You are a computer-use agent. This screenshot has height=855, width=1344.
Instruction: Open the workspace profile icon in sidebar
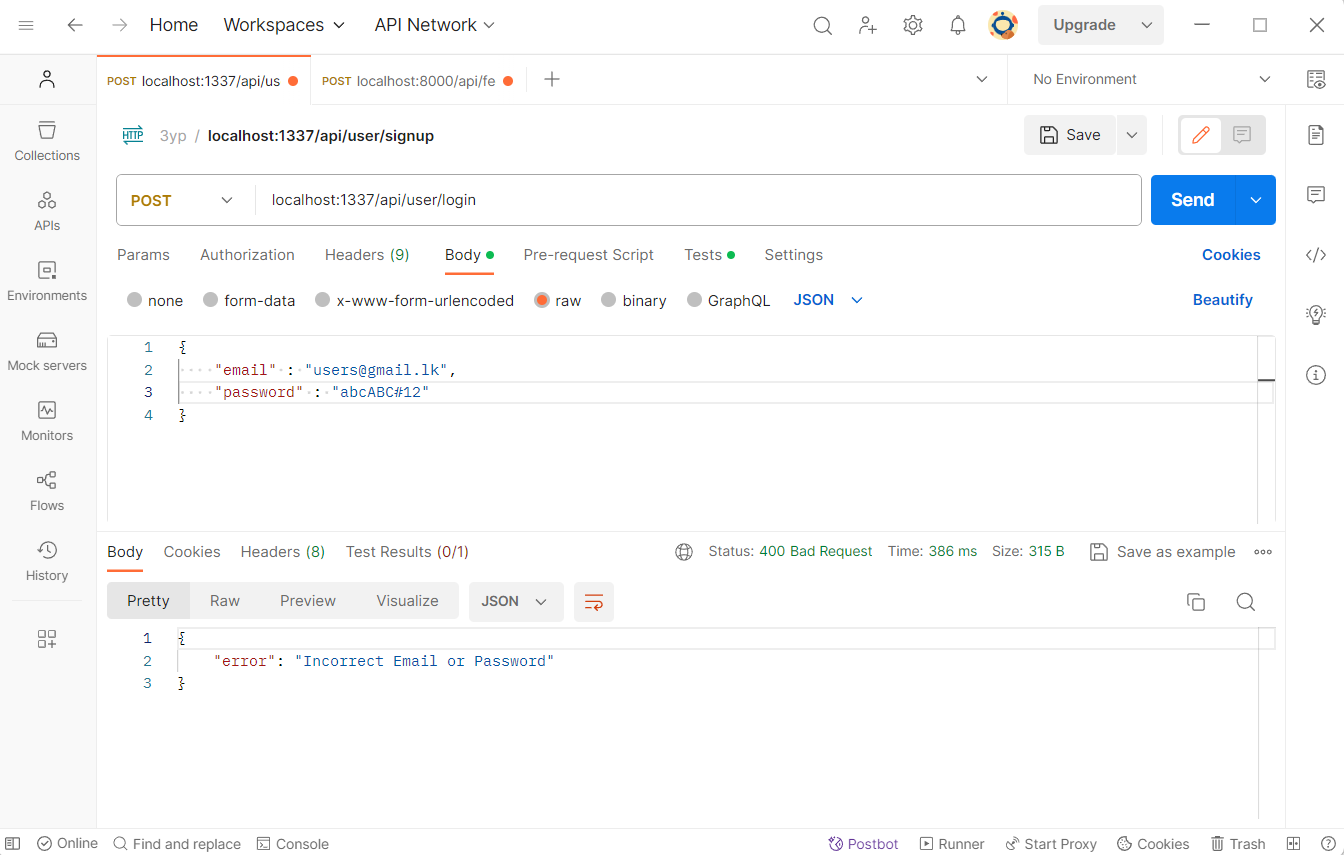(47, 79)
